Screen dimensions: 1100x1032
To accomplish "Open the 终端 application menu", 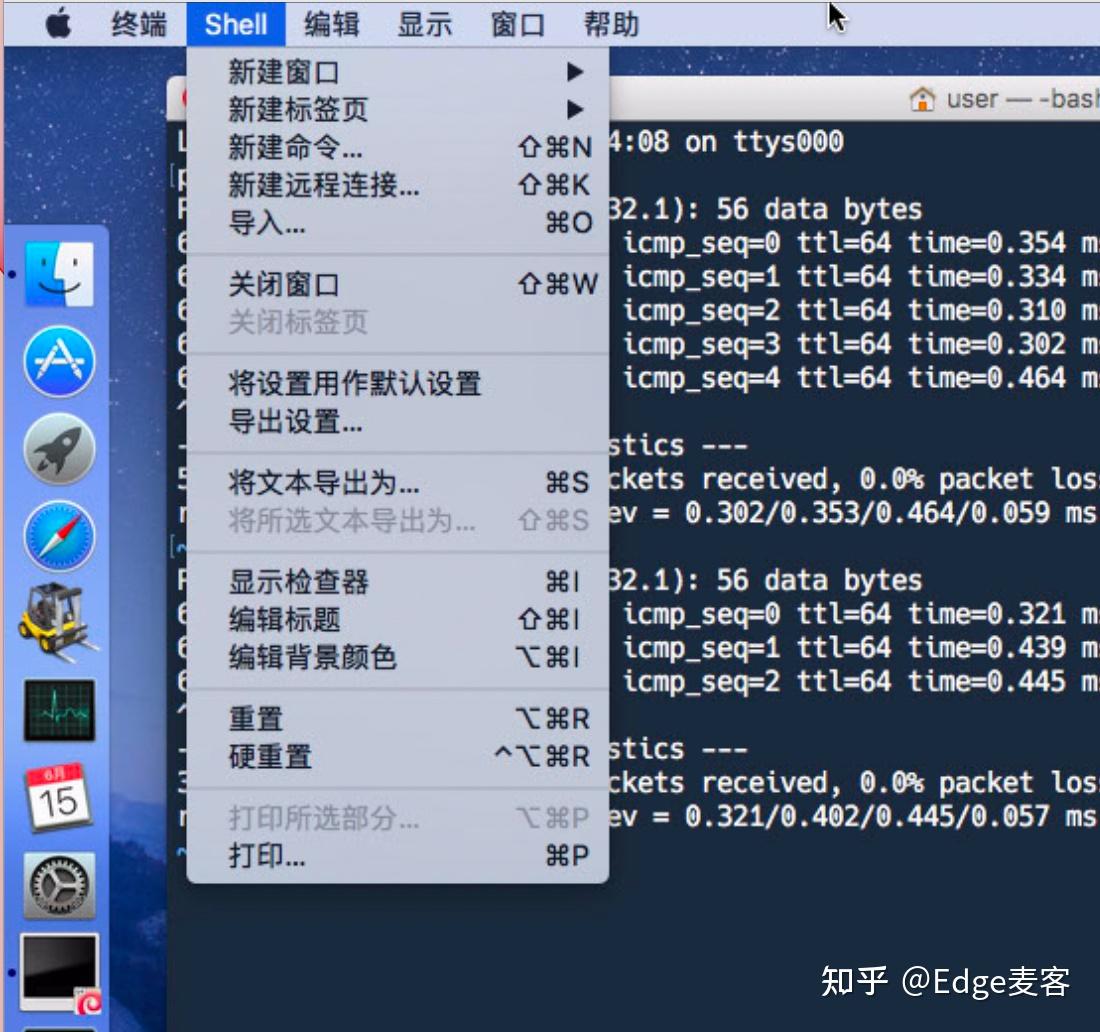I will pos(139,25).
